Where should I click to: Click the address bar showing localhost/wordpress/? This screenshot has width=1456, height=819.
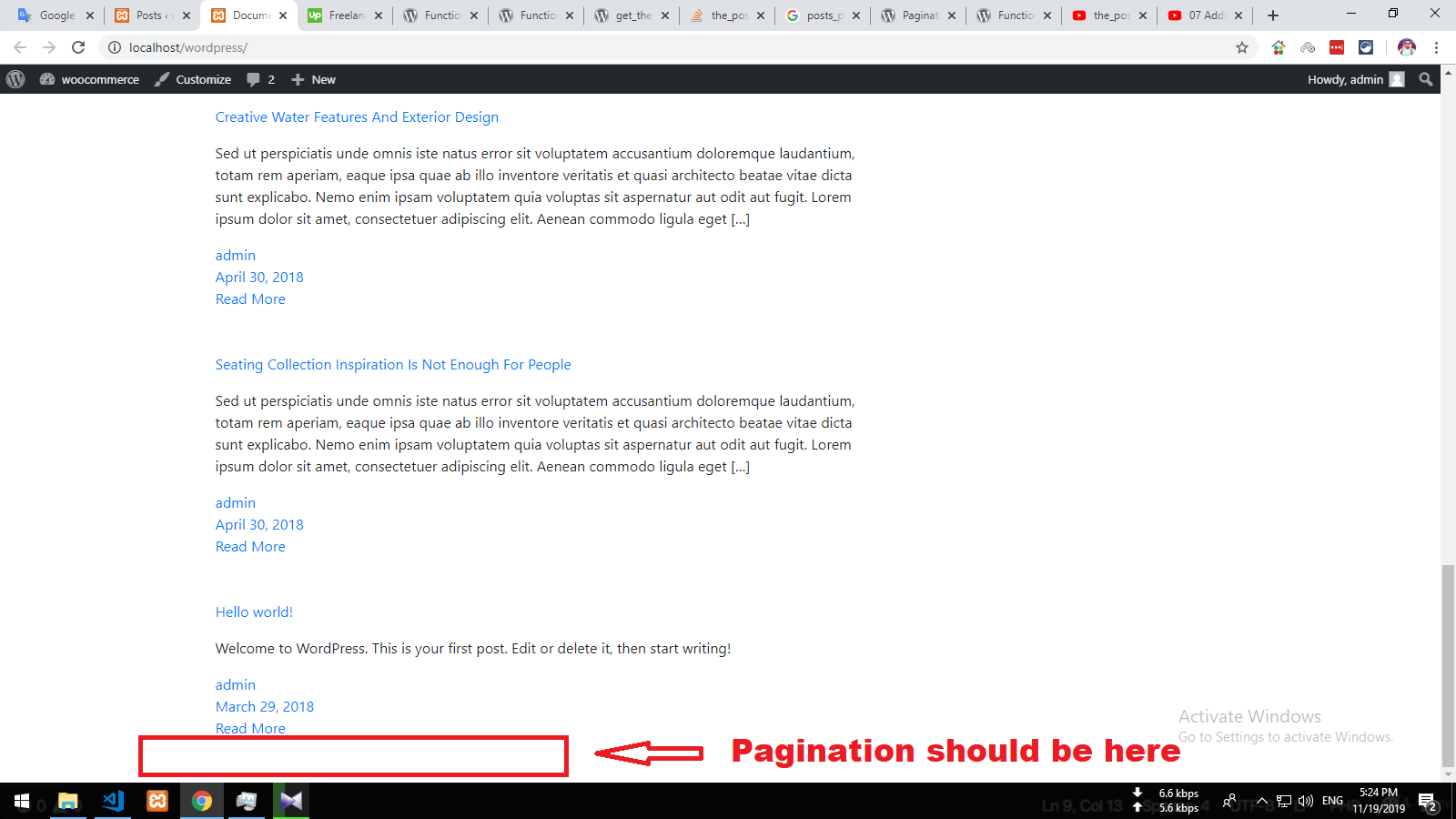pos(637,47)
